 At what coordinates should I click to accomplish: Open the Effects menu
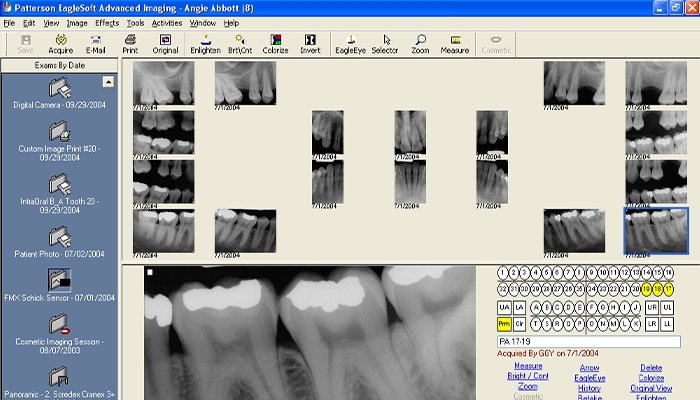coord(107,22)
